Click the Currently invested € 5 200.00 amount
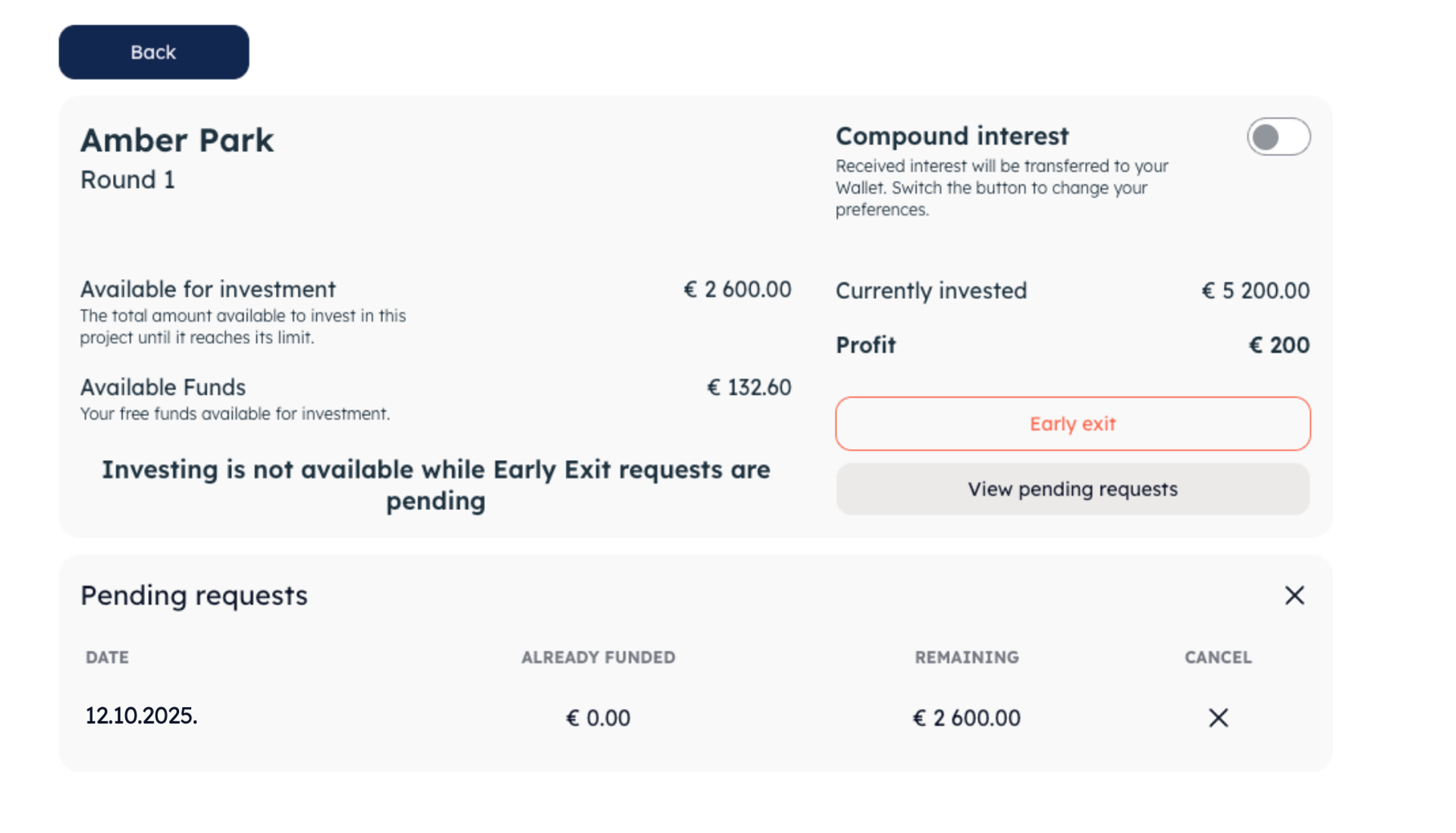The width and height of the screenshot is (1456, 833). 1255,291
